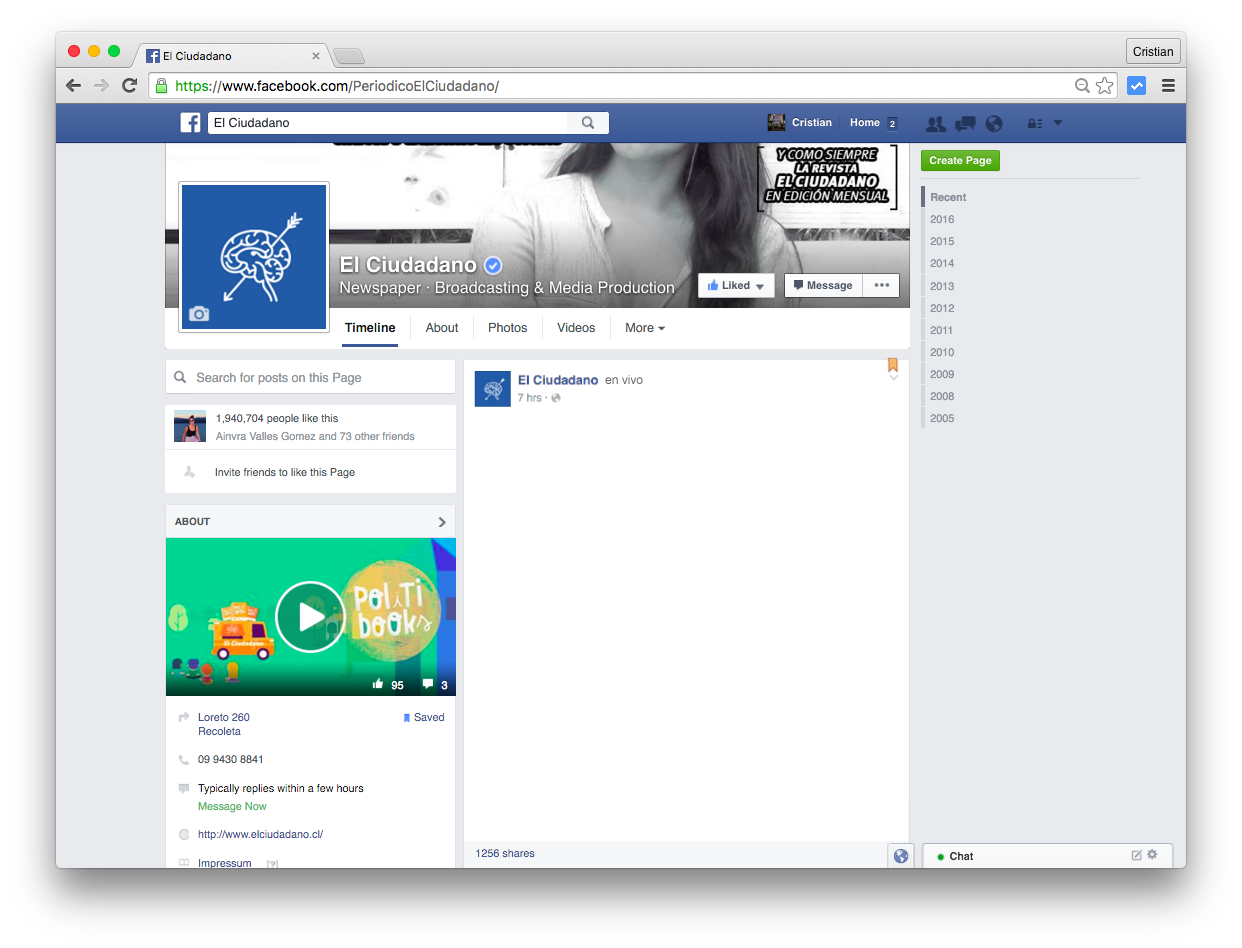Click the El Ciudadano page profile picture
This screenshot has width=1242, height=948.
click(254, 257)
